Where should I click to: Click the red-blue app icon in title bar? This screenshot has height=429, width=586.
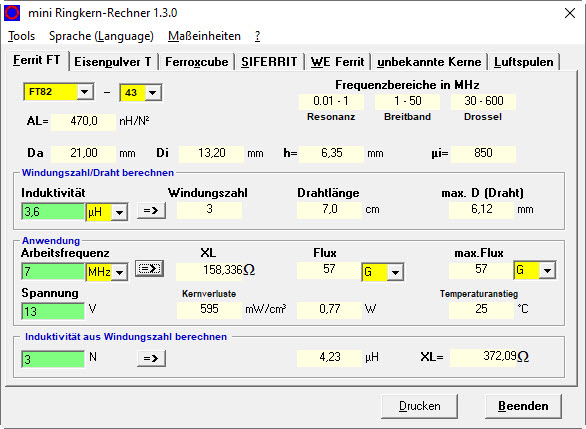coord(12,13)
